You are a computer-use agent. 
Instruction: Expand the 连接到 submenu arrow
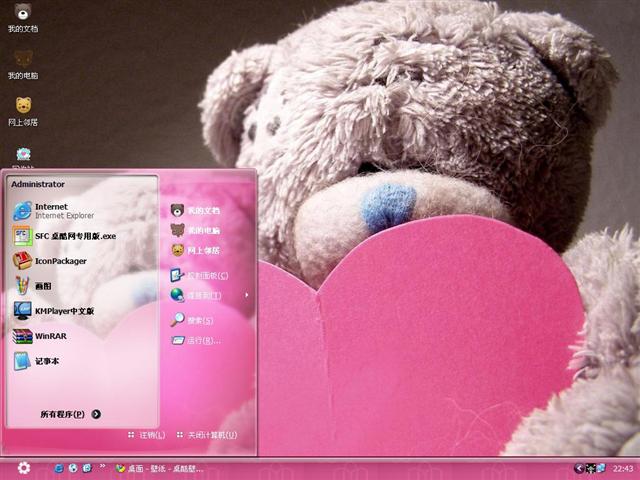pyautogui.click(x=247, y=295)
